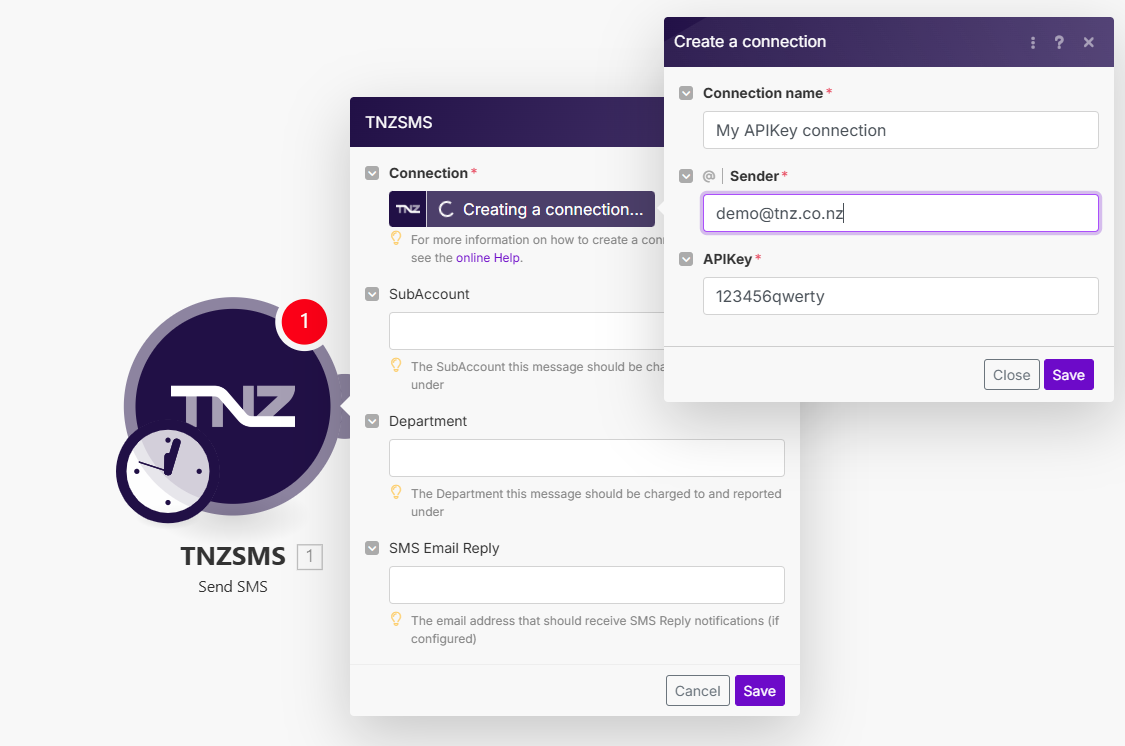The image size is (1125, 746).
Task: Click the question mark help icon in dialog header
Action: click(1059, 42)
